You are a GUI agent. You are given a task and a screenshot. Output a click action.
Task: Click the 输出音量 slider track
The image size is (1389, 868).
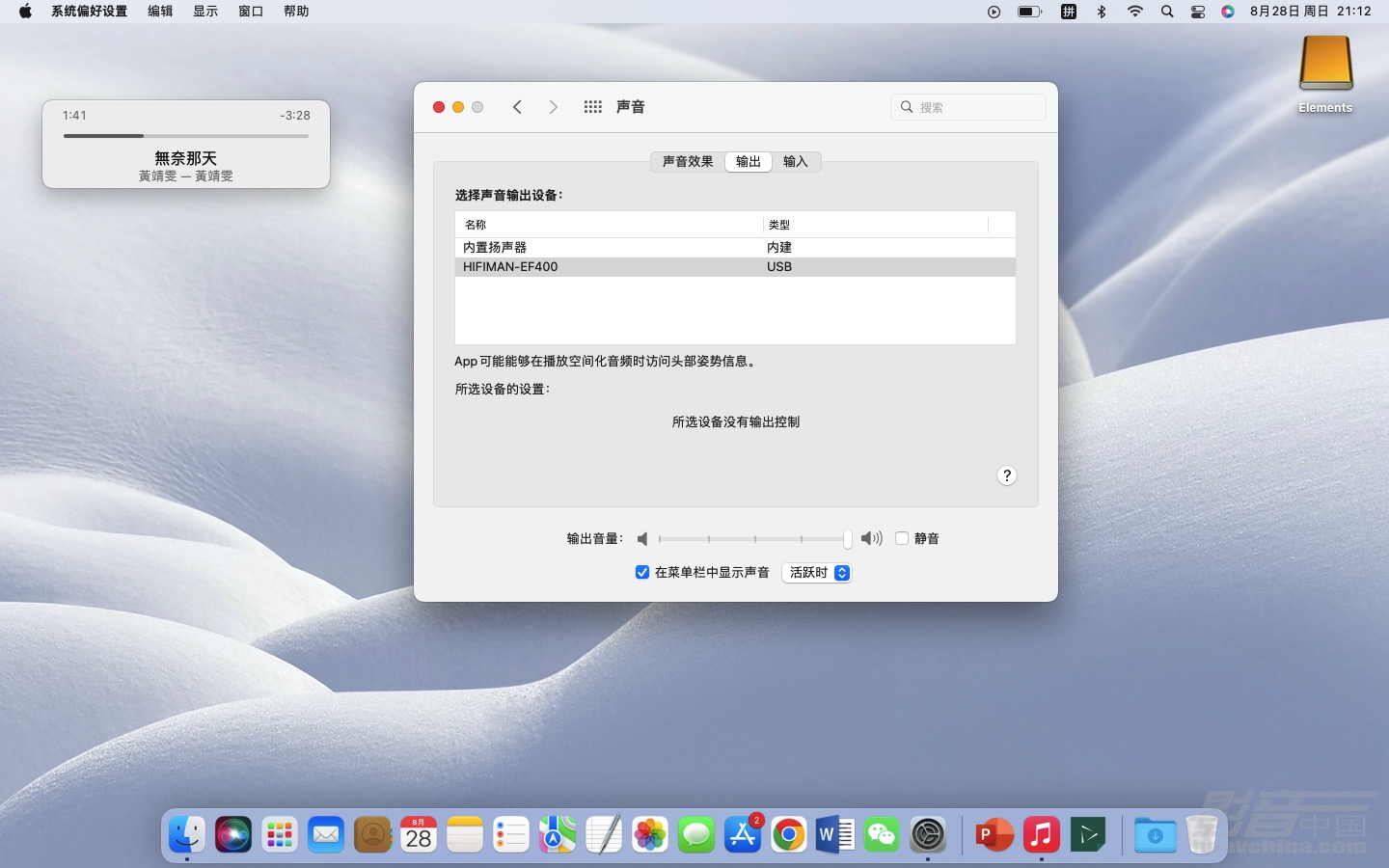[754, 539]
